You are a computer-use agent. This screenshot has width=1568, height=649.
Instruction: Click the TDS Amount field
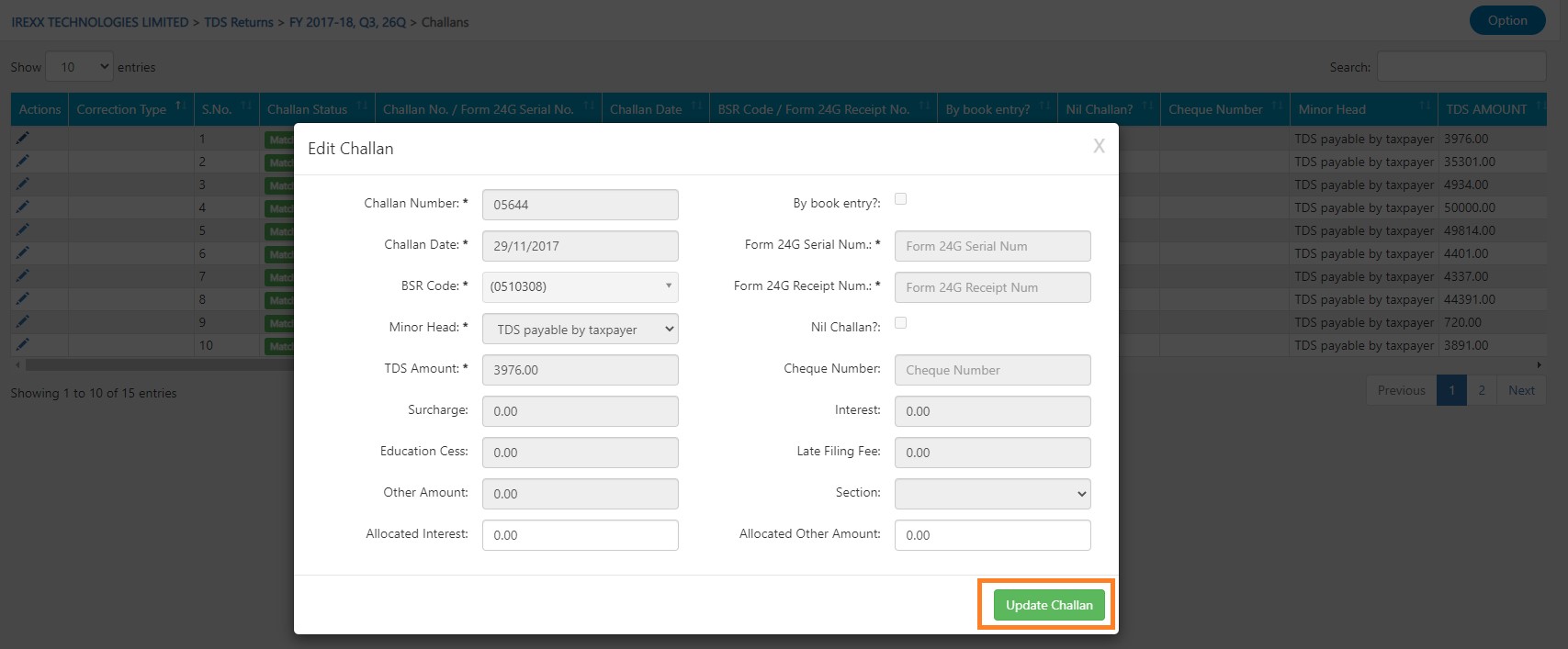(x=581, y=370)
